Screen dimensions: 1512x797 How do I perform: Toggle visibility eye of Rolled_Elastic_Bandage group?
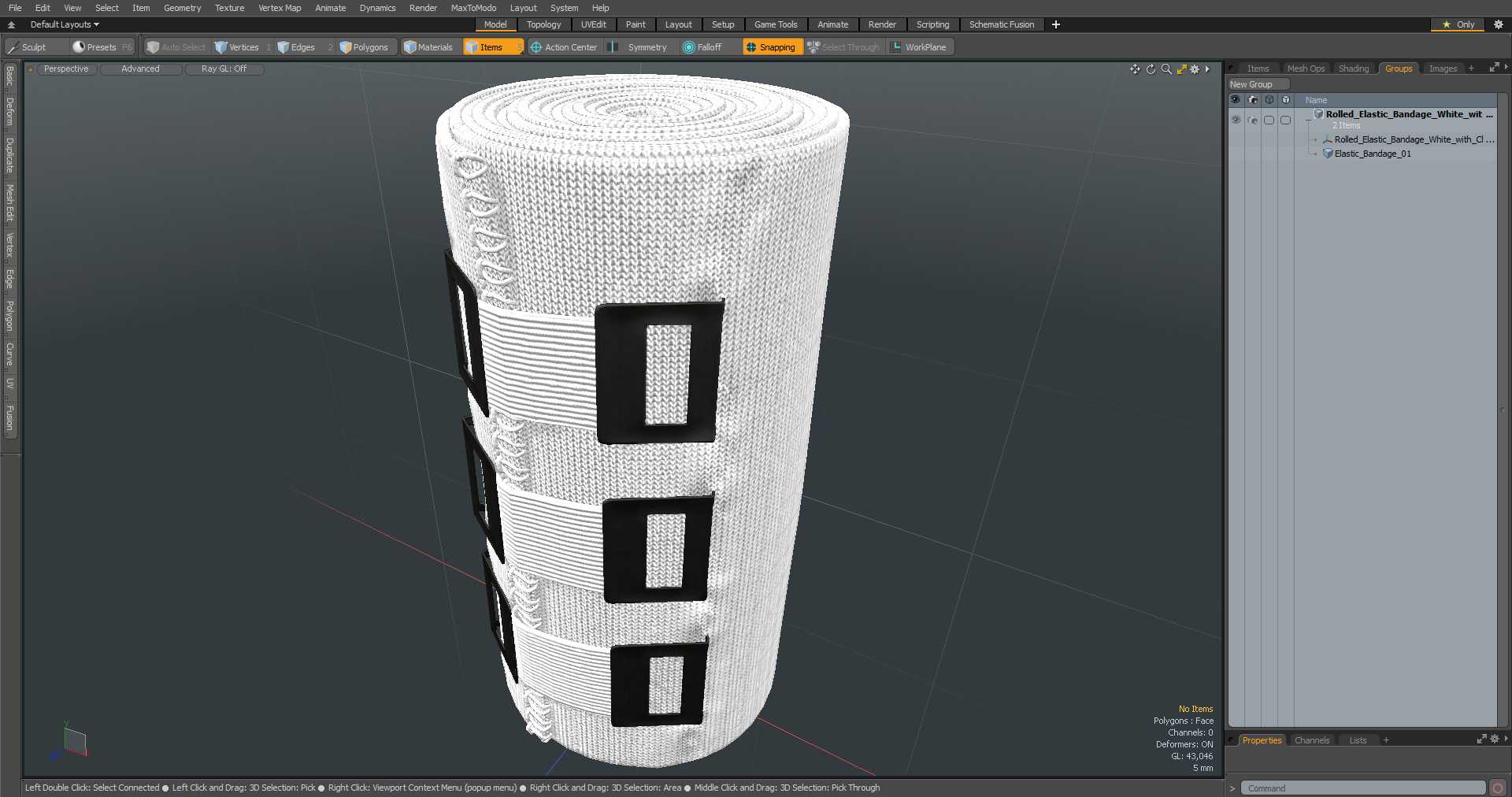tap(1236, 120)
